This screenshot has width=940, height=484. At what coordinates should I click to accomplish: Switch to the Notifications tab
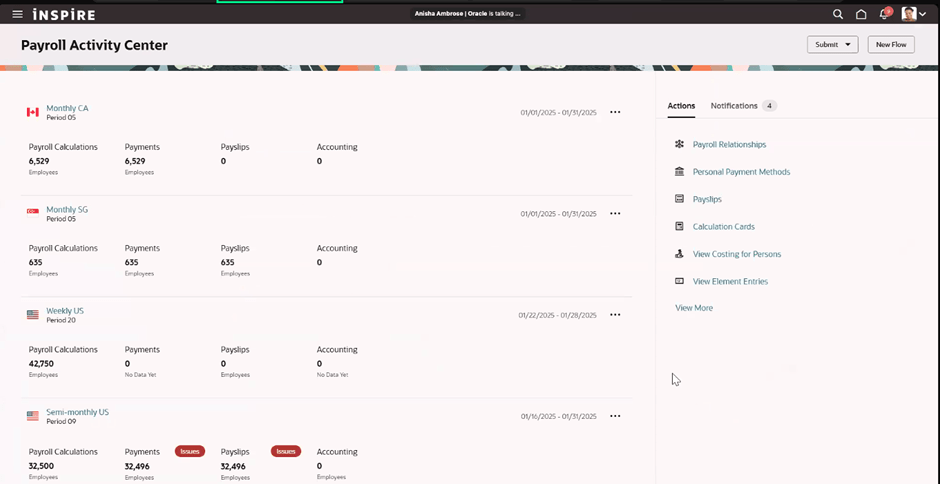[734, 106]
